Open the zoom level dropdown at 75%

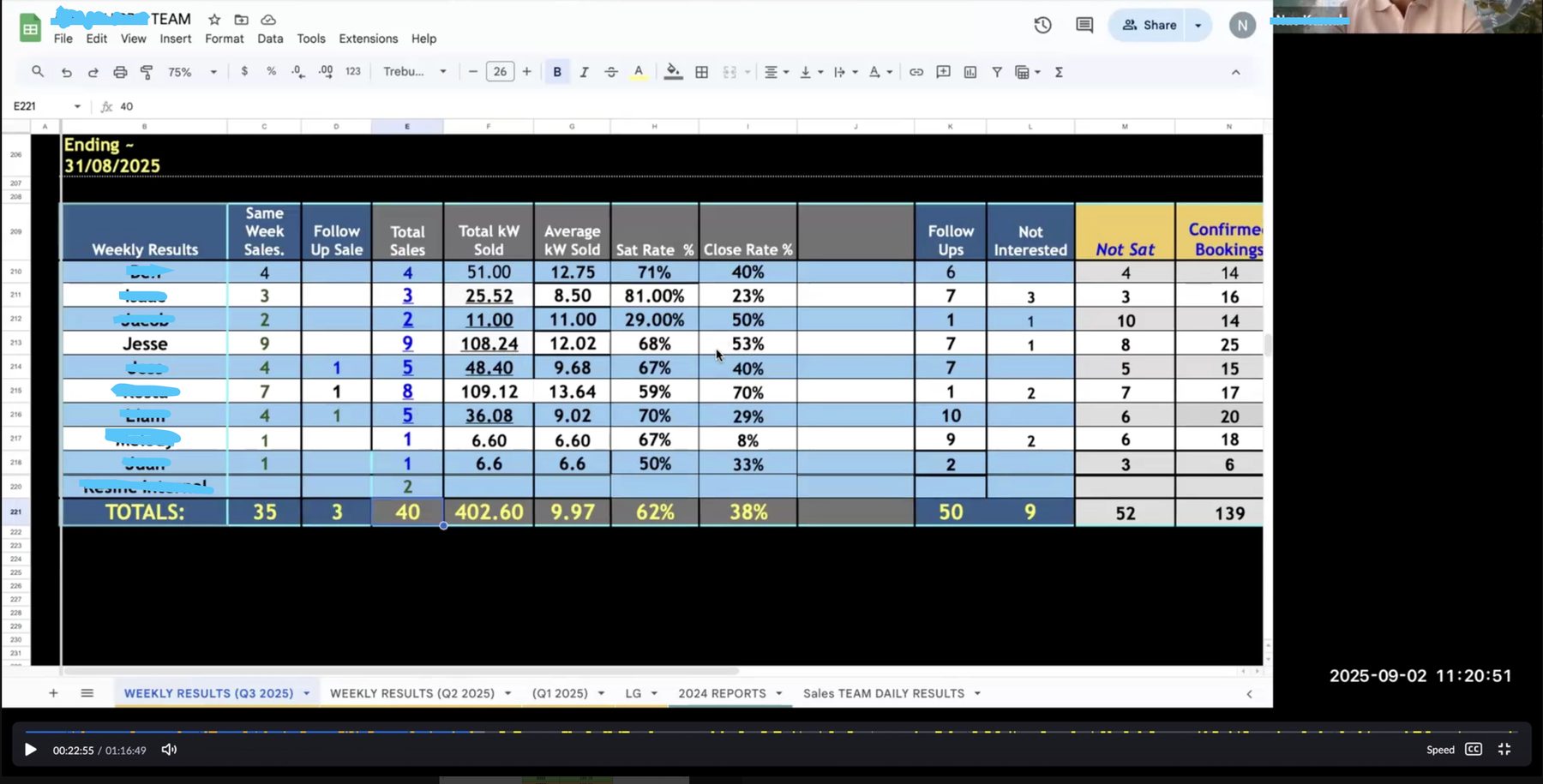(x=192, y=72)
